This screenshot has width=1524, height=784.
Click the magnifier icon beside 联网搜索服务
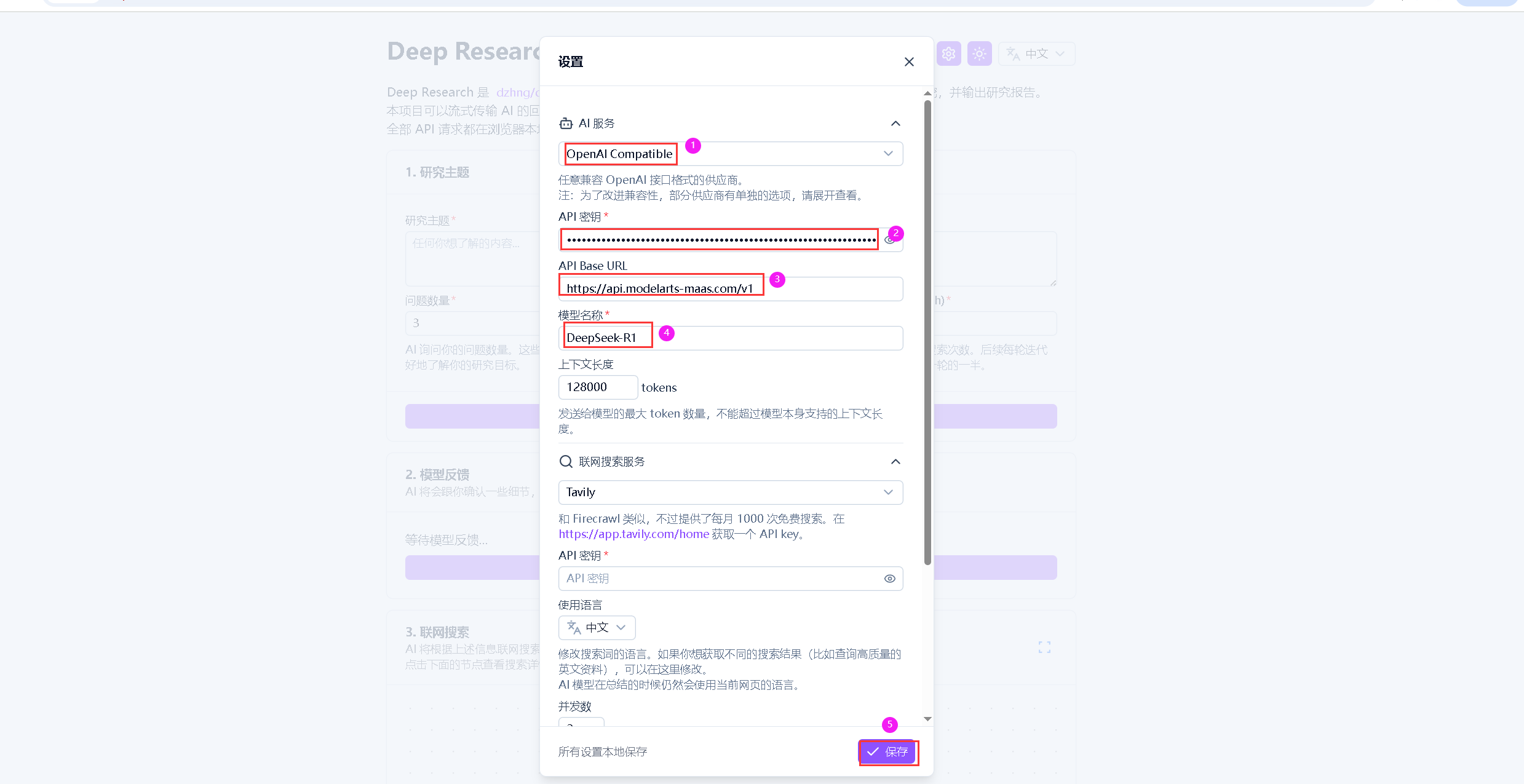click(566, 462)
